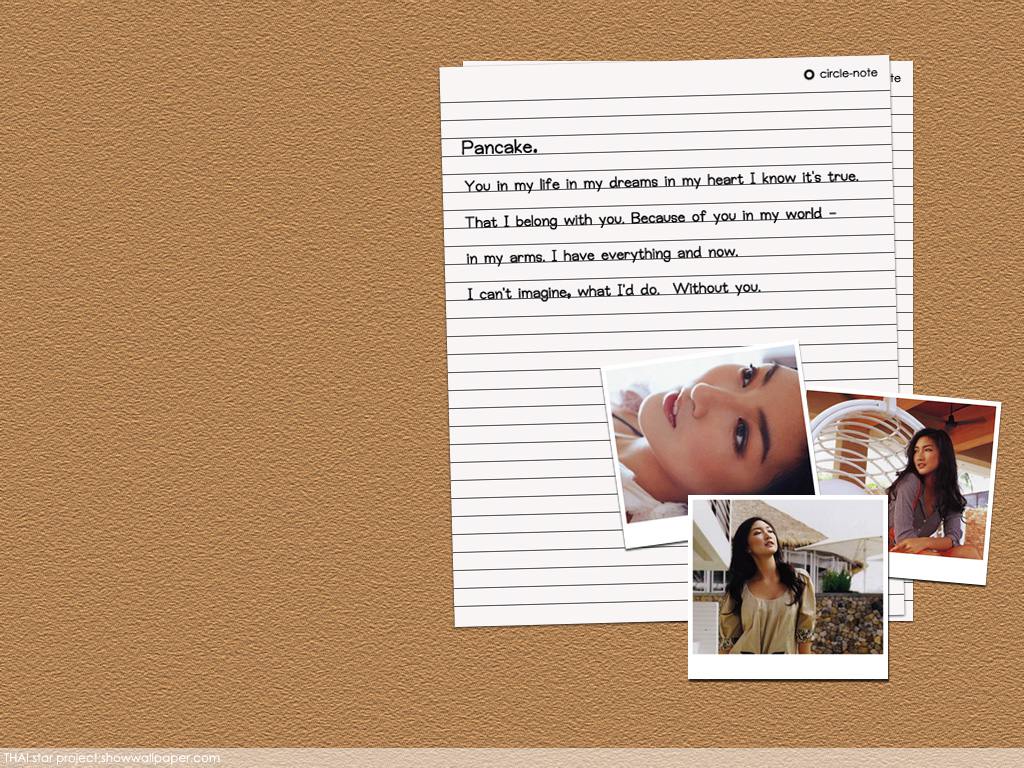
Task: Click the line 'in my arms. I have everything'
Action: (x=602, y=255)
